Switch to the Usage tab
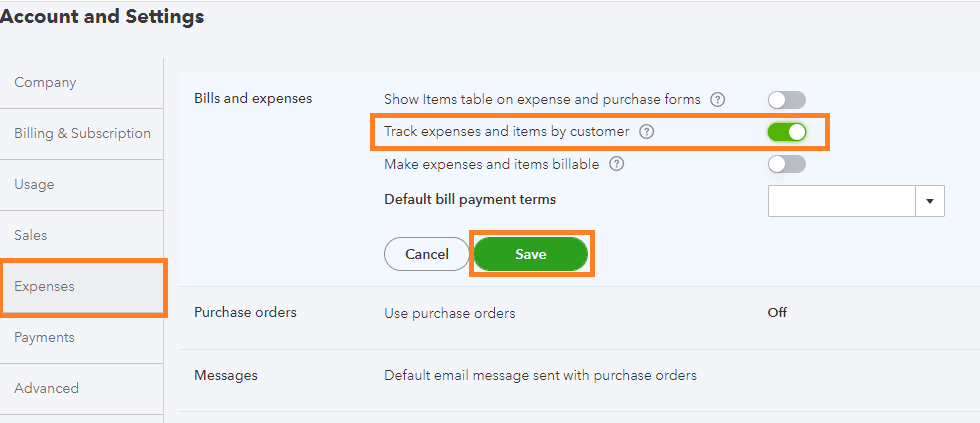Viewport: 980px width, 423px height. (34, 185)
